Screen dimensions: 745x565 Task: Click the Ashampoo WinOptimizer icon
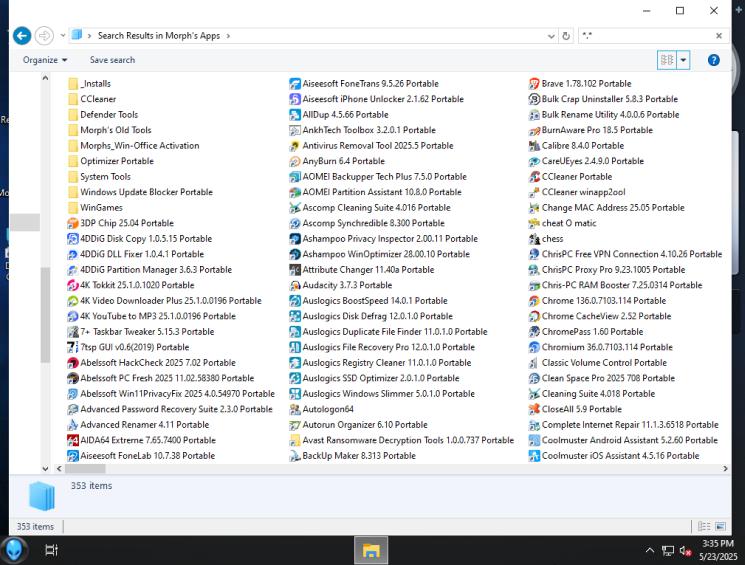(x=295, y=254)
